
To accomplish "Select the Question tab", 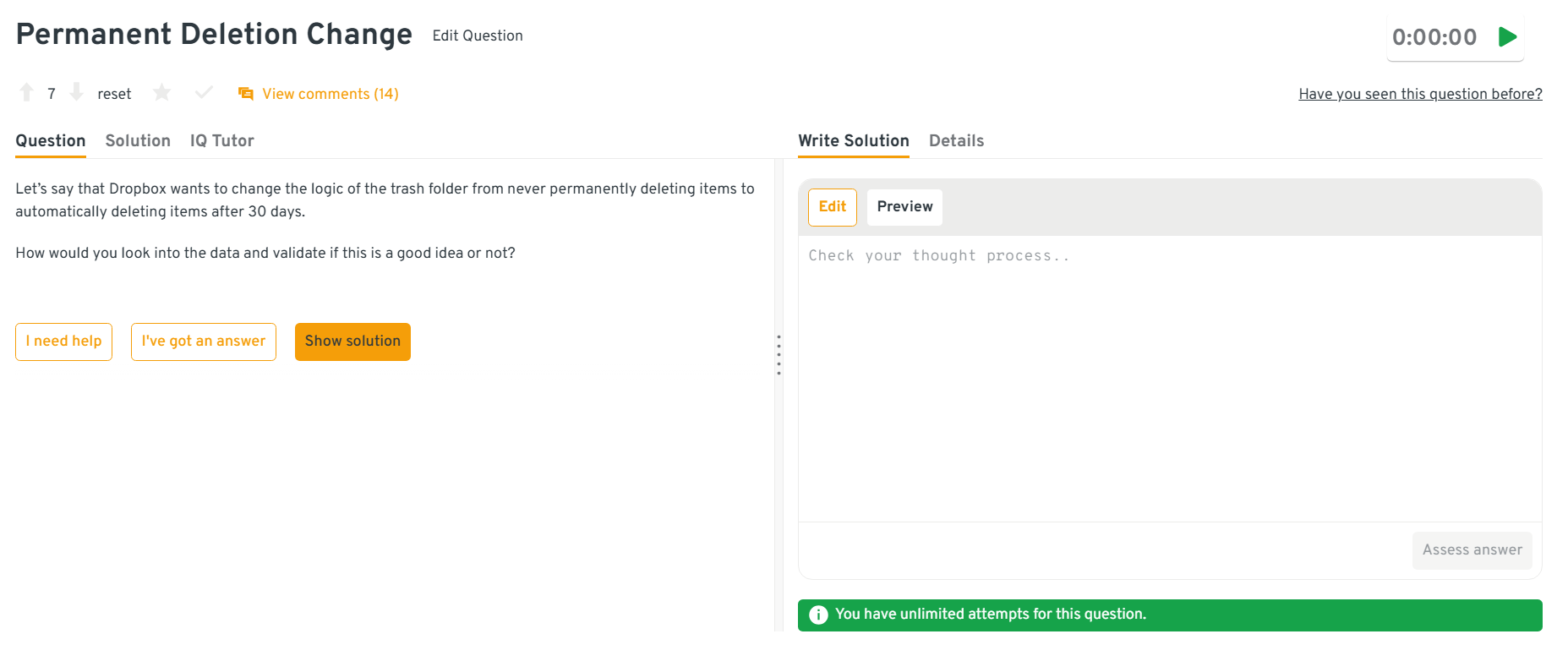I will 51,141.
